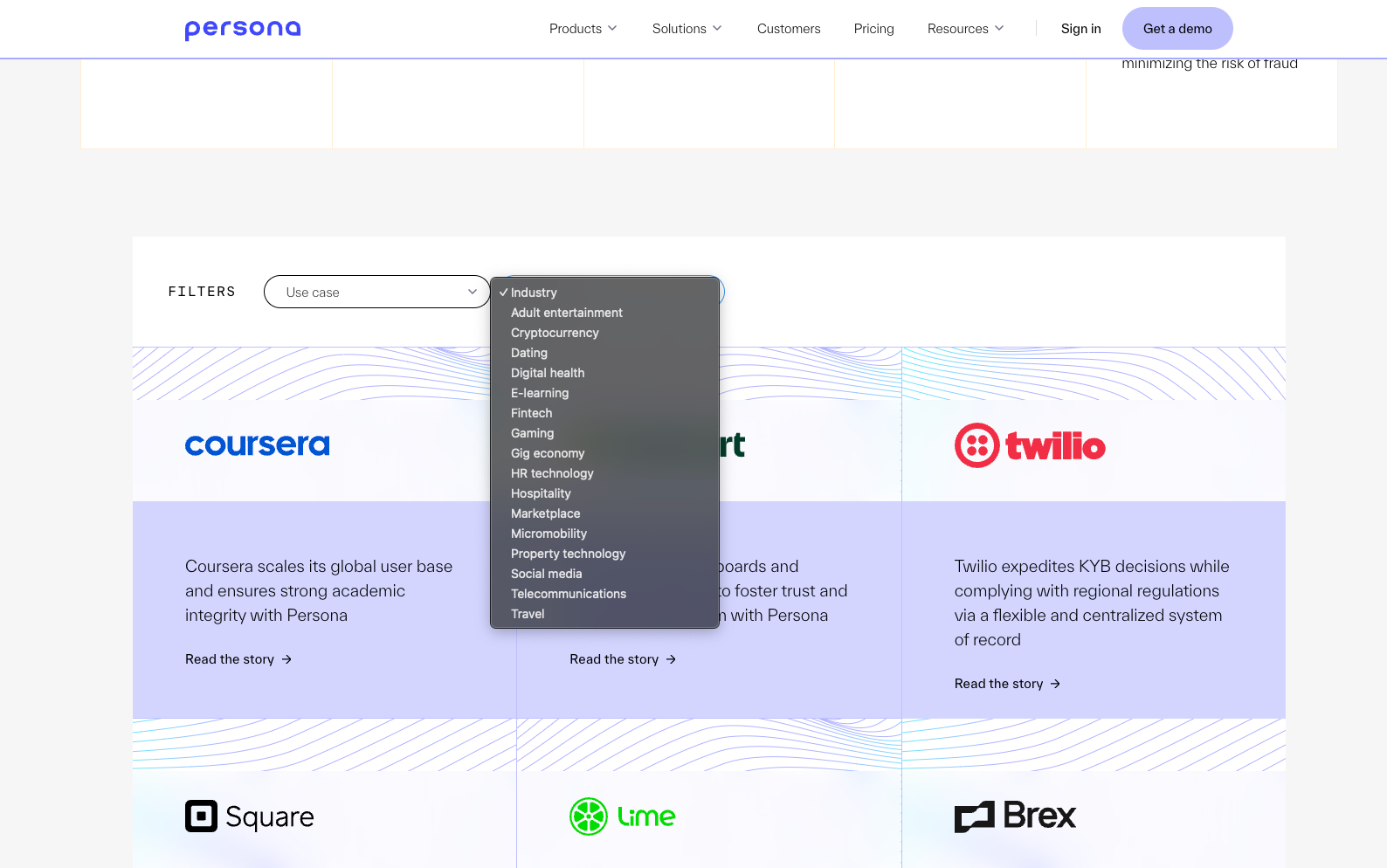Expand the Resources menu chevron
Screen dimensions: 1387x868
[x=999, y=29]
